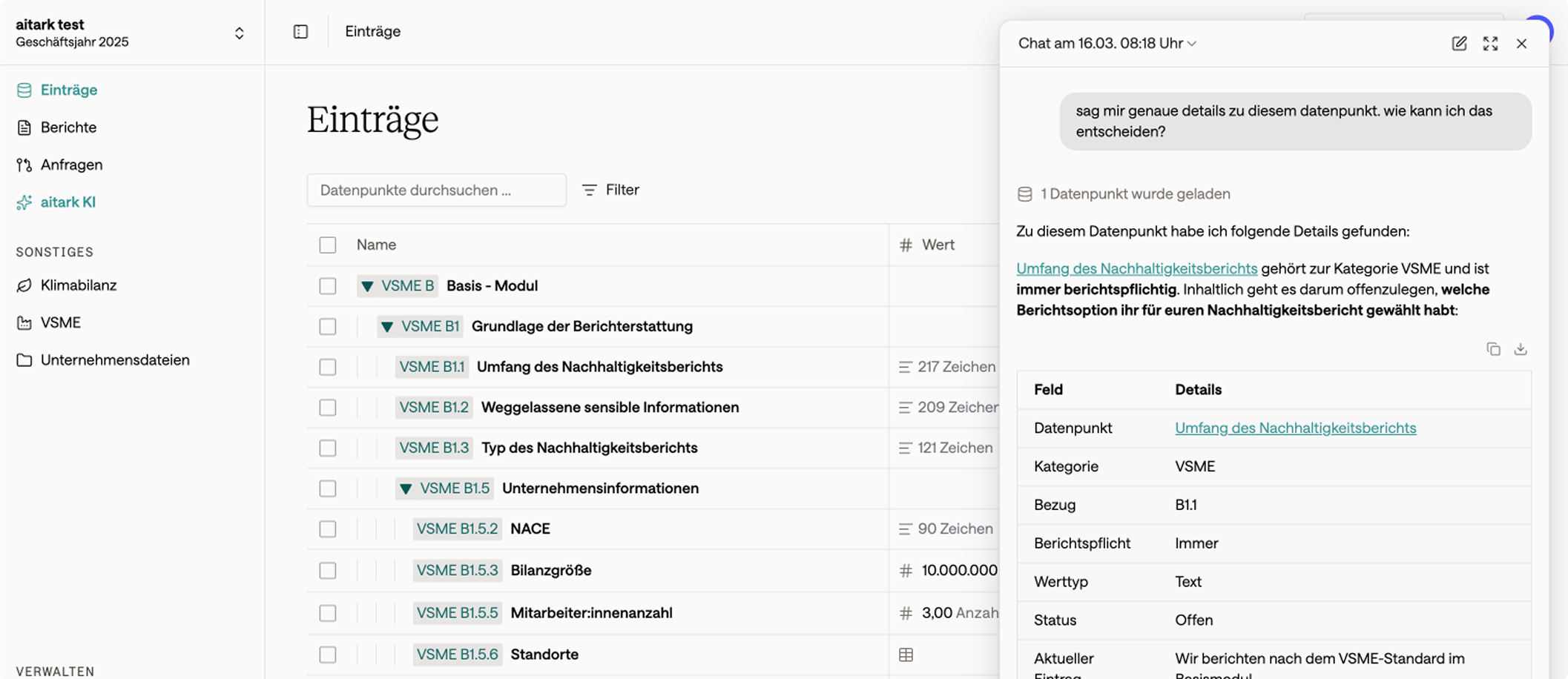Click the Datenpunkte durchsuchen search field
This screenshot has width=1568, height=679.
[437, 190]
